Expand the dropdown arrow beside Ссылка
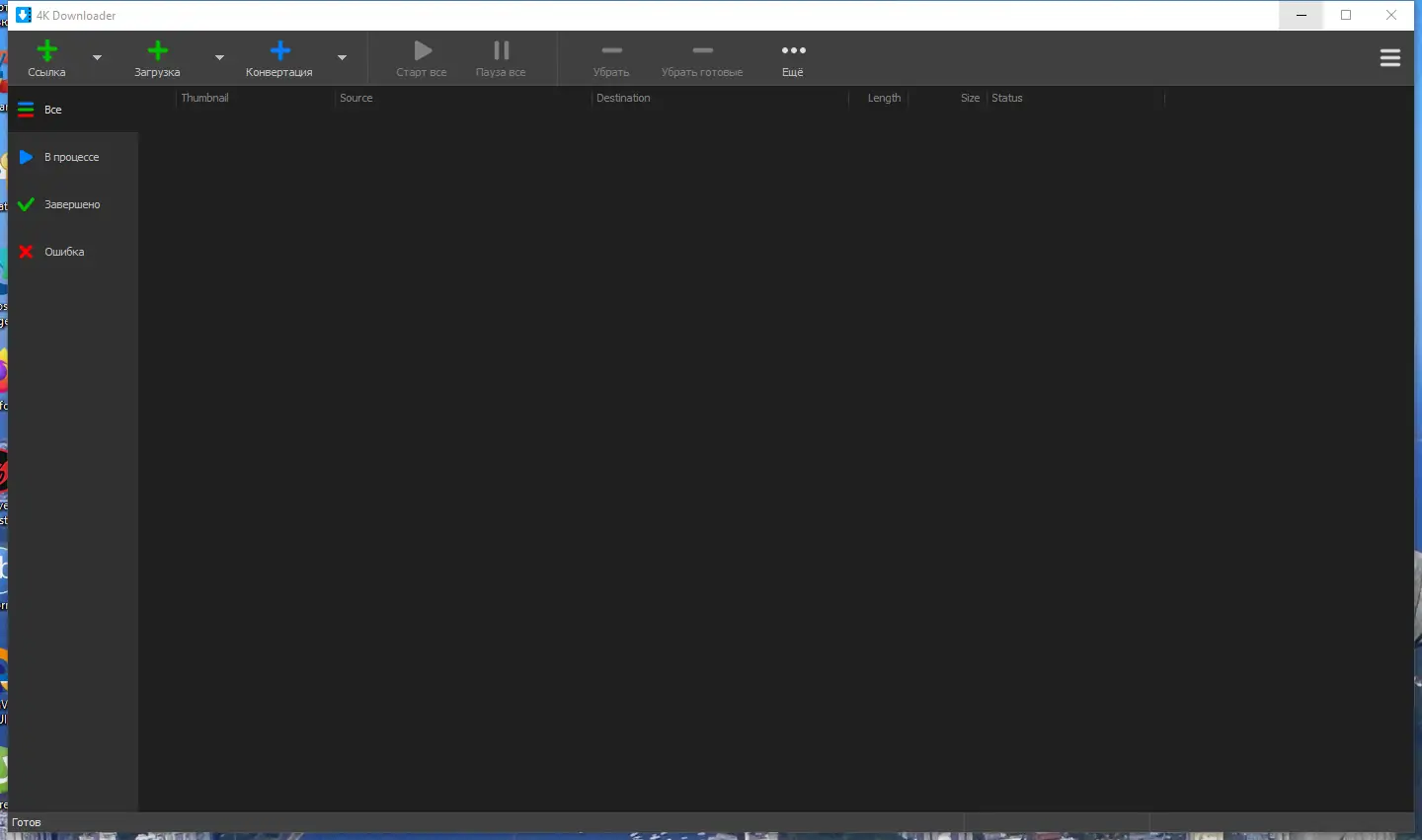The height and width of the screenshot is (840, 1422). coord(97,58)
